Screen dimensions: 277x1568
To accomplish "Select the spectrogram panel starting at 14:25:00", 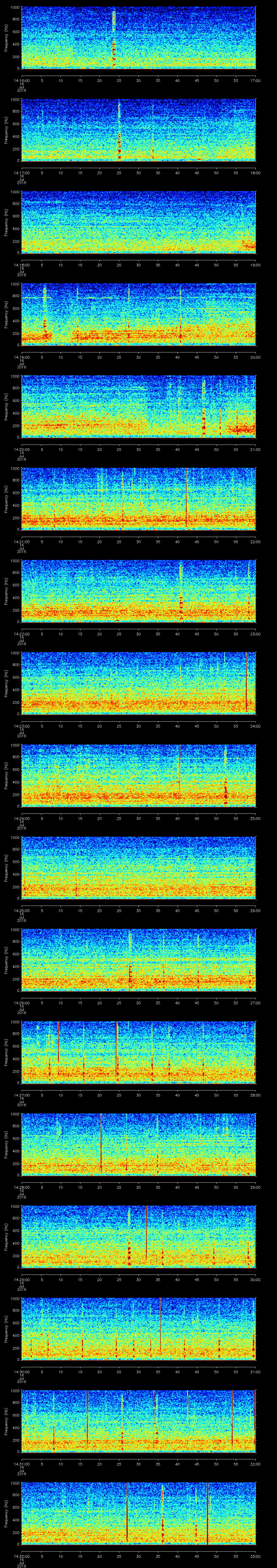I will (138, 868).
